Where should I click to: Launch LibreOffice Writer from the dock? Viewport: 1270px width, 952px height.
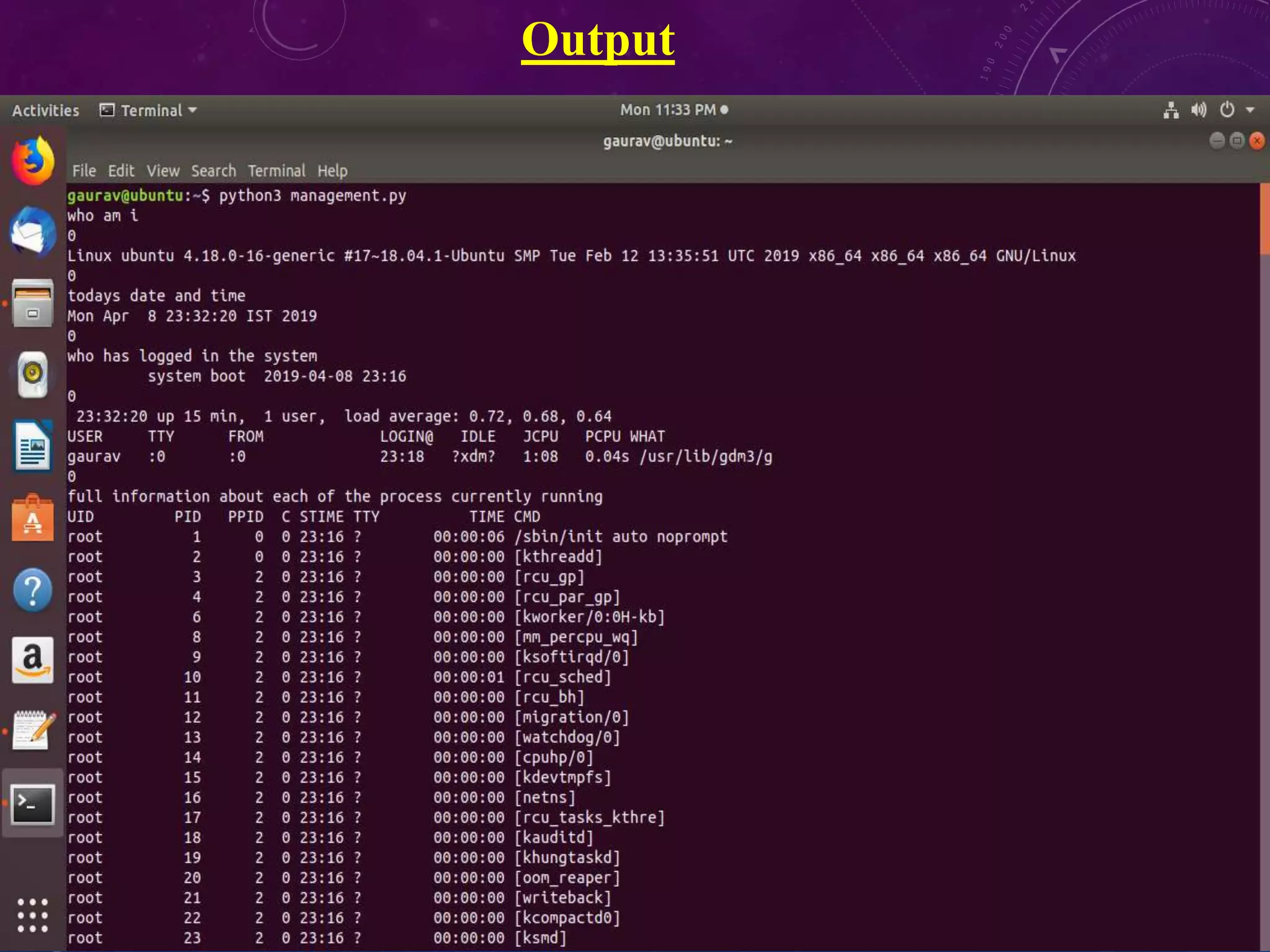point(33,446)
